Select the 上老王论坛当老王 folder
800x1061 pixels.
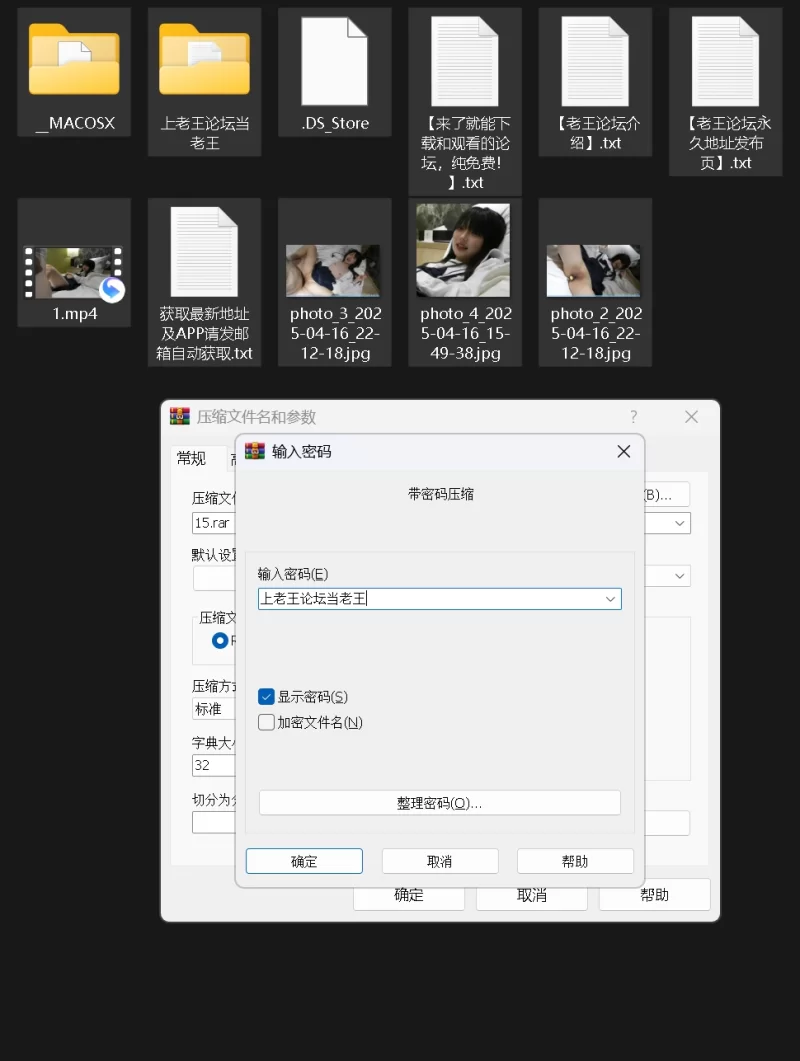pyautogui.click(x=204, y=82)
